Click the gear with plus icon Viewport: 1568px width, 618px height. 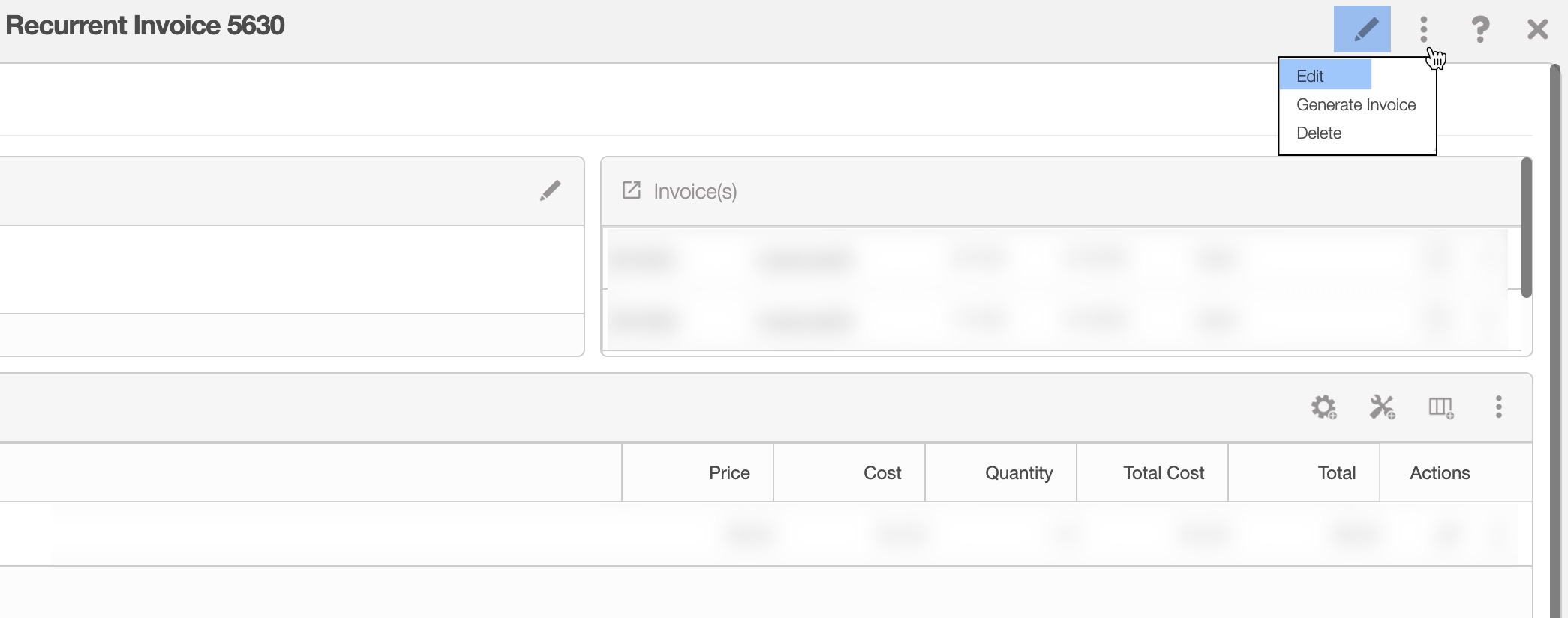[x=1323, y=407]
